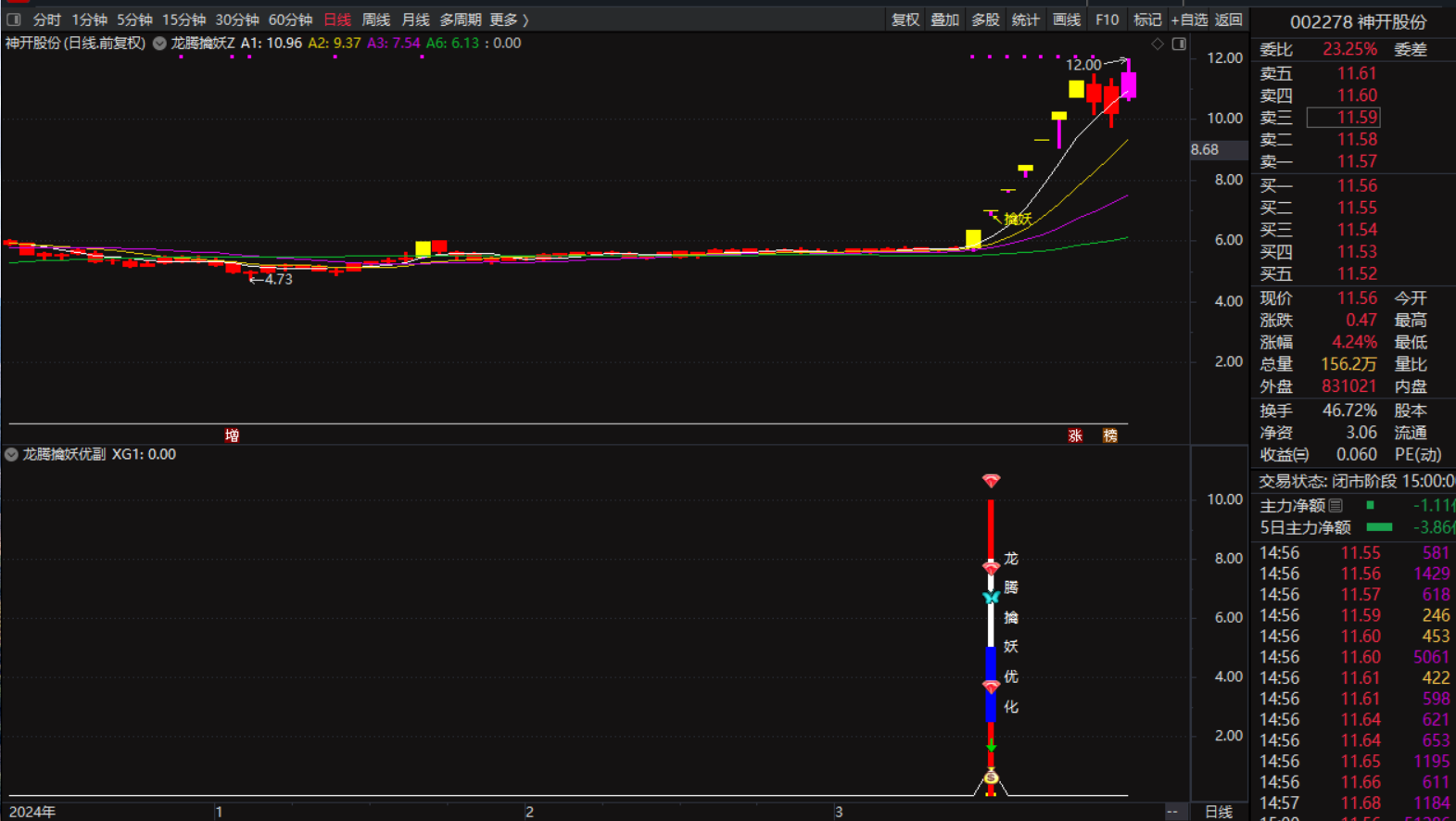Click the 榜 marker icon on timeline
The height and width of the screenshot is (821, 1456).
[1109, 436]
